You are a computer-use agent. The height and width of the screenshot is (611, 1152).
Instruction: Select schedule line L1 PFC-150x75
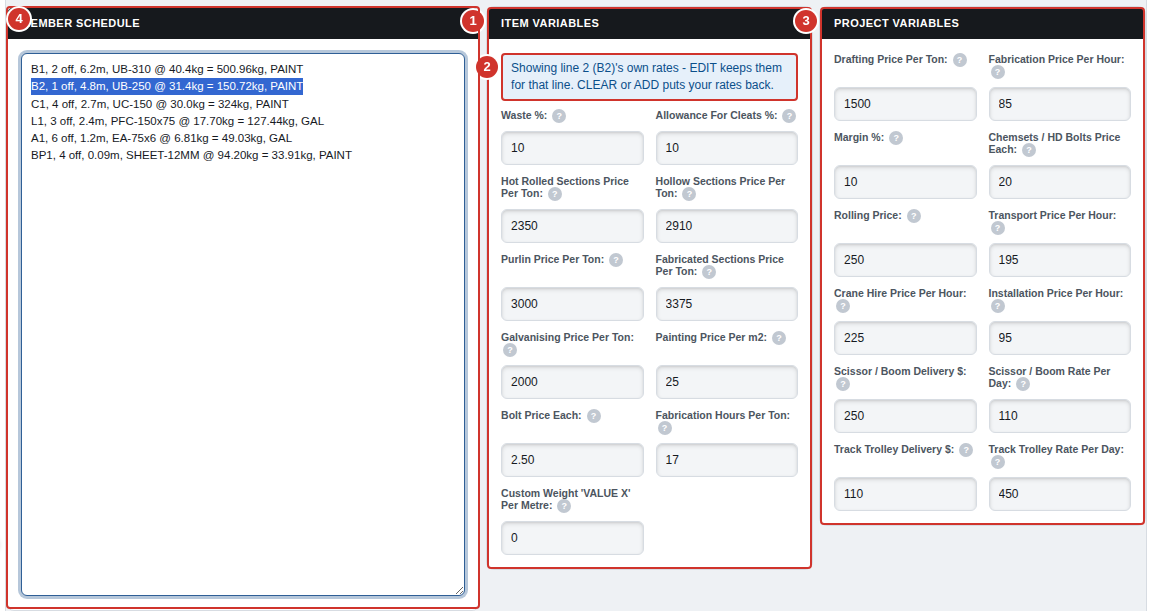point(177,121)
